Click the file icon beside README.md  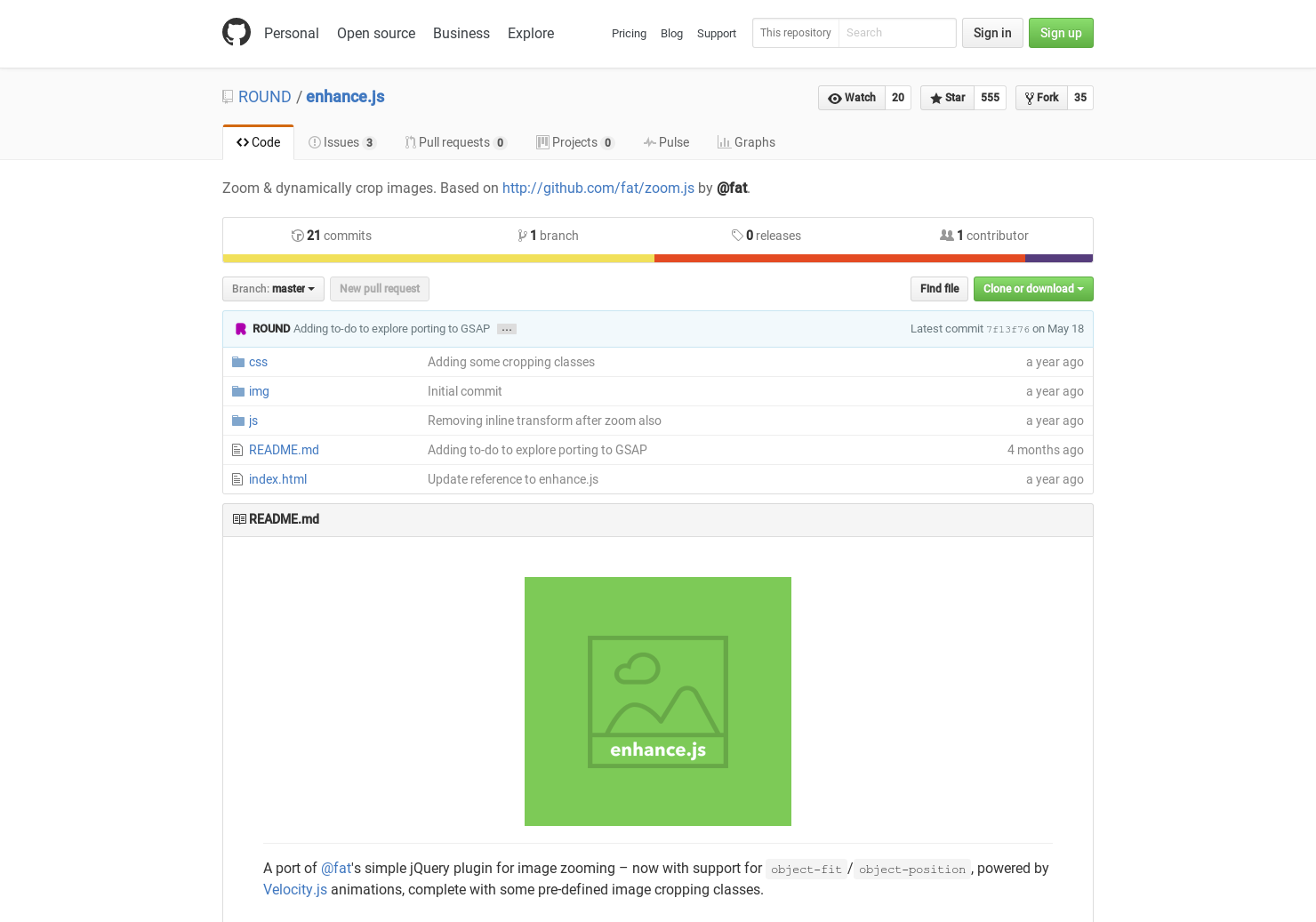coord(237,449)
